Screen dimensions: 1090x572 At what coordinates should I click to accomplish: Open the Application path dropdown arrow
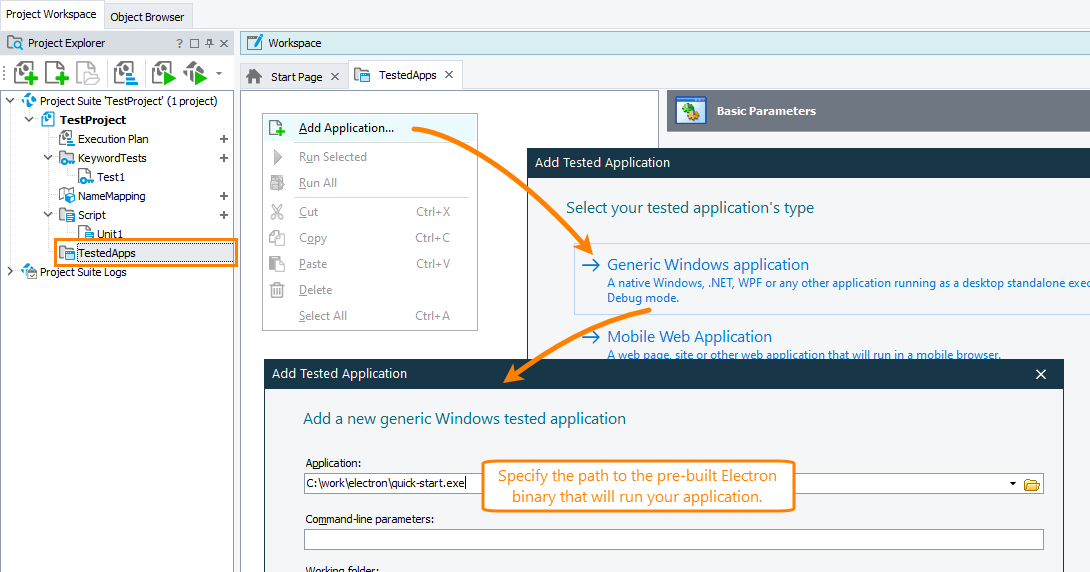[x=1014, y=485]
